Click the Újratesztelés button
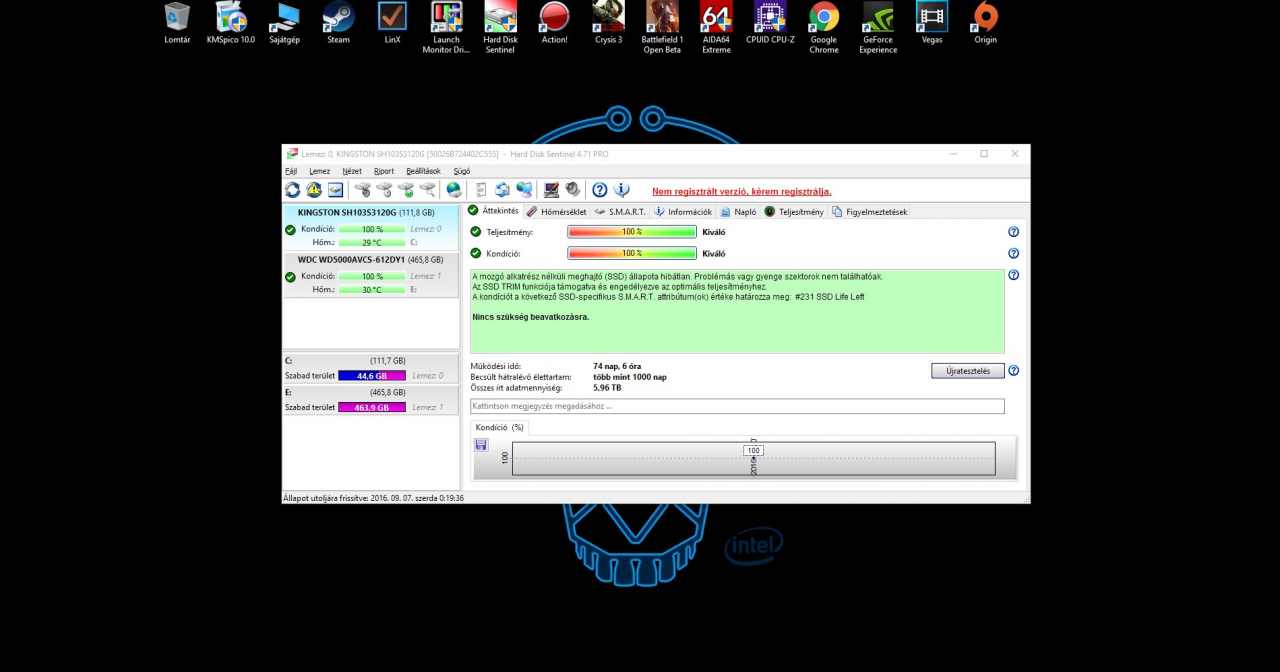The height and width of the screenshot is (672, 1280). (x=967, y=371)
